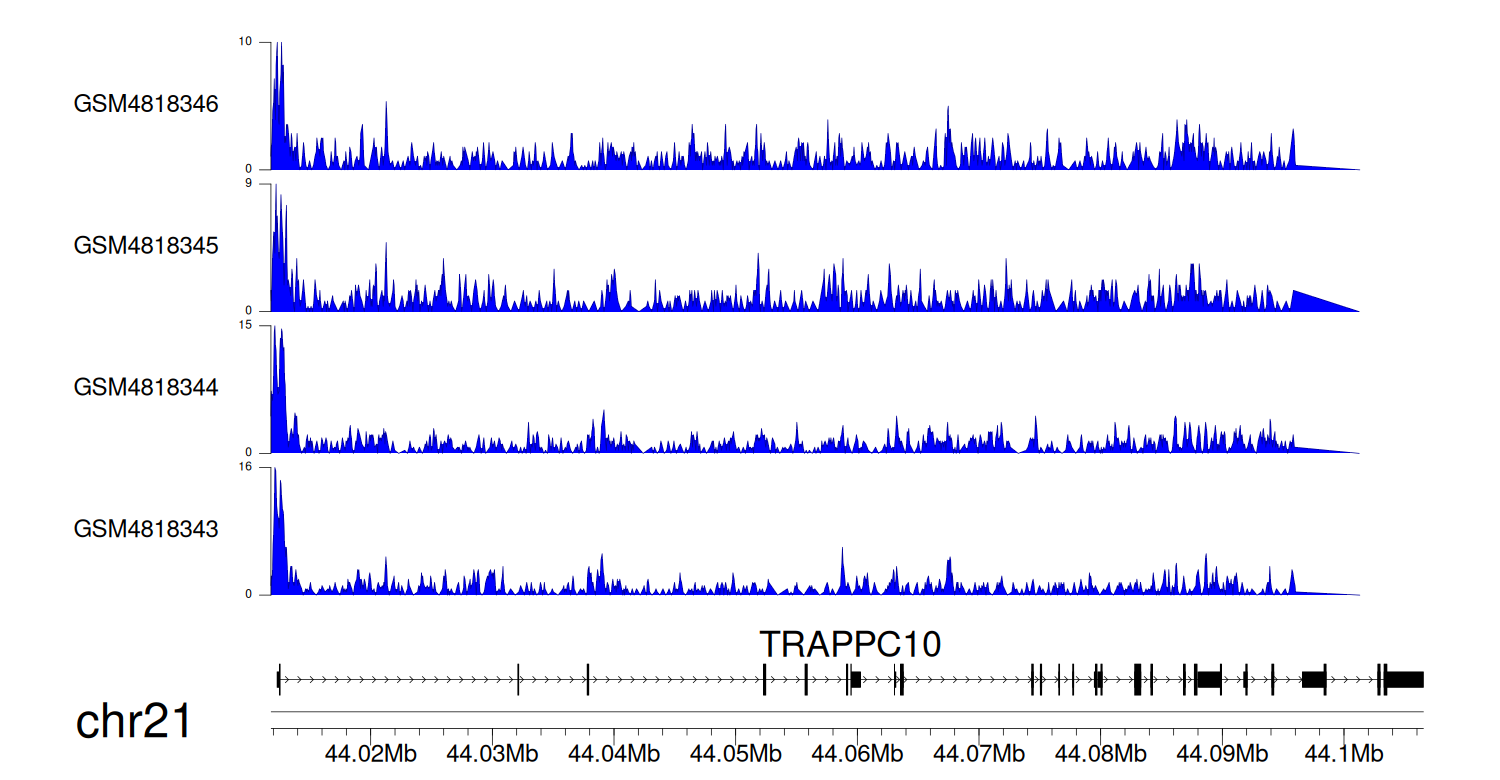Select the 44.04Mb position label
The height and width of the screenshot is (780, 1500).
pos(613,752)
